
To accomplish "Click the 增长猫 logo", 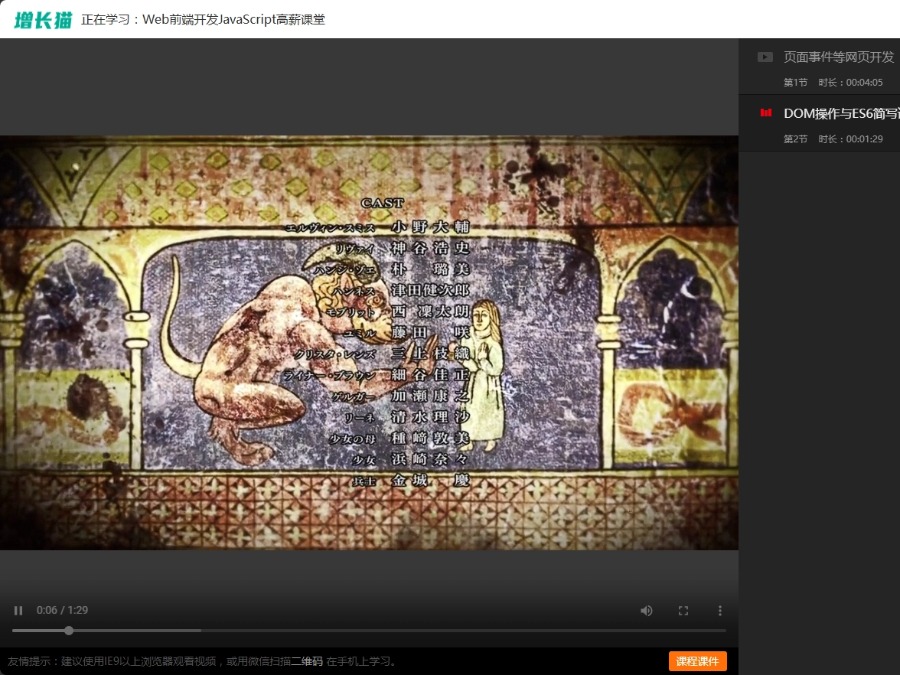I will (43, 20).
